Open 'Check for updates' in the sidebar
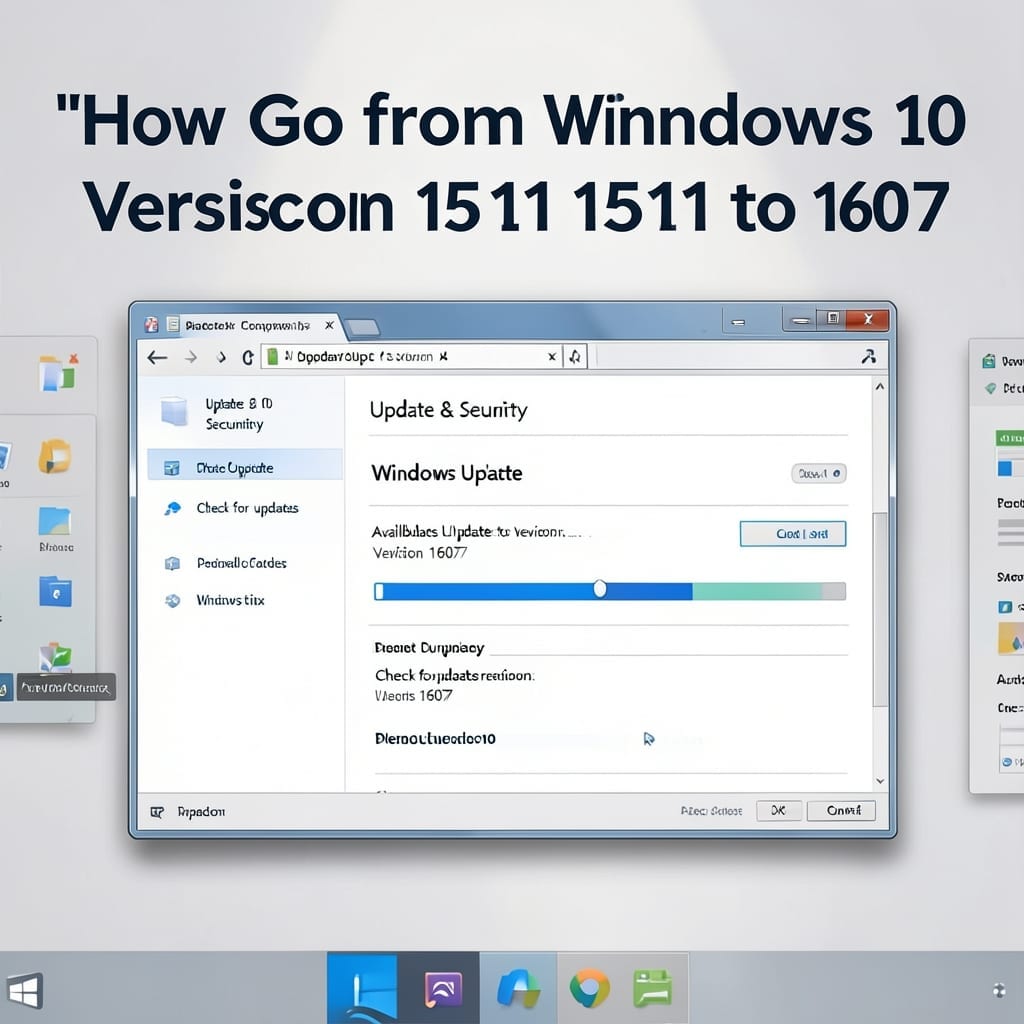 click(247, 508)
